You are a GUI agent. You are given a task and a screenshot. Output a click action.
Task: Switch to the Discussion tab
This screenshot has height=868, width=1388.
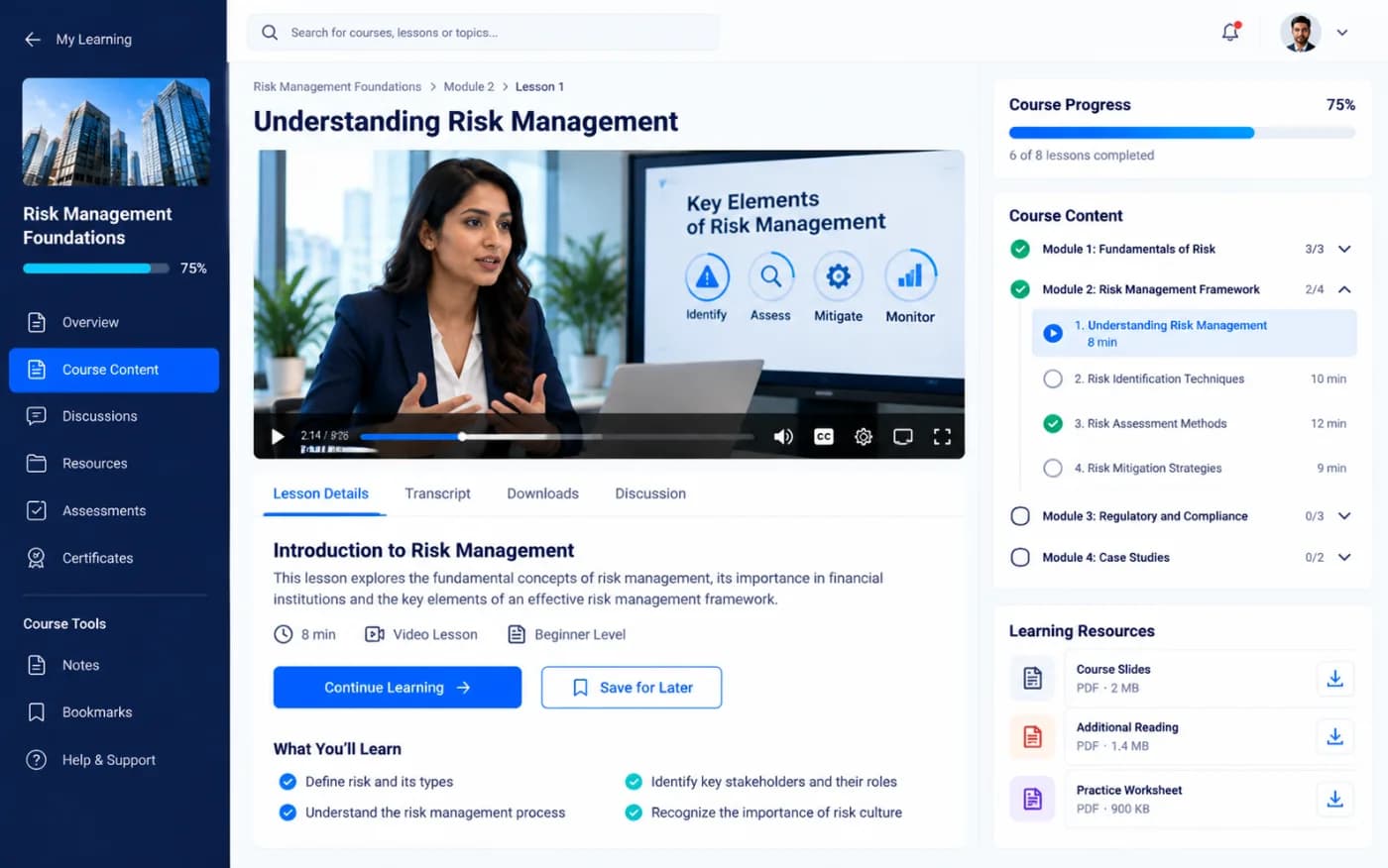pos(650,493)
